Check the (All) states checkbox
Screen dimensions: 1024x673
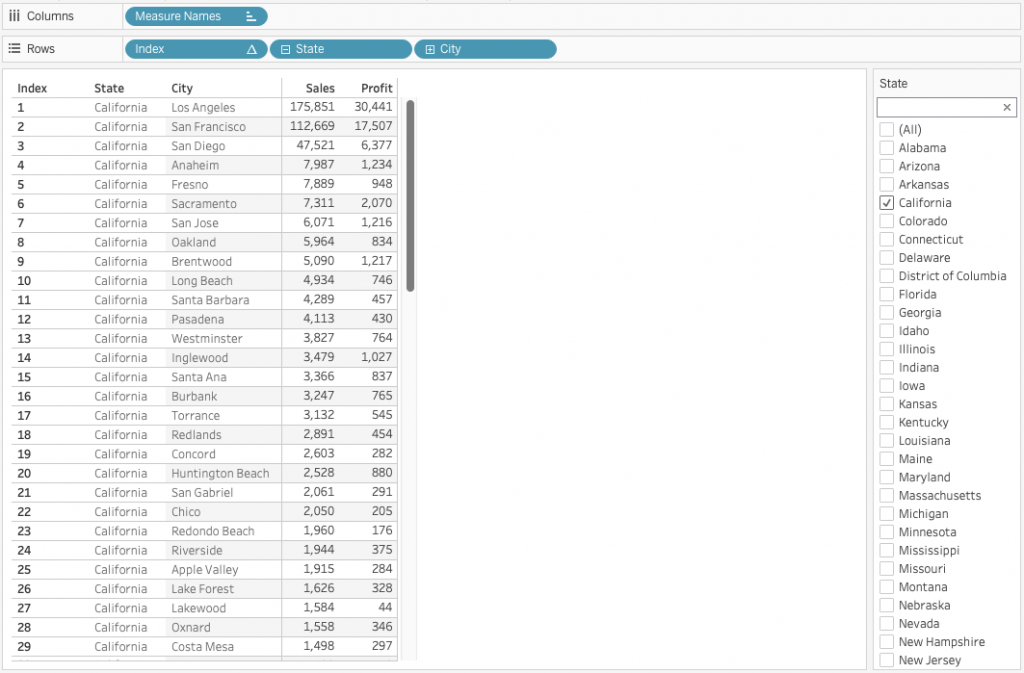[x=886, y=130]
